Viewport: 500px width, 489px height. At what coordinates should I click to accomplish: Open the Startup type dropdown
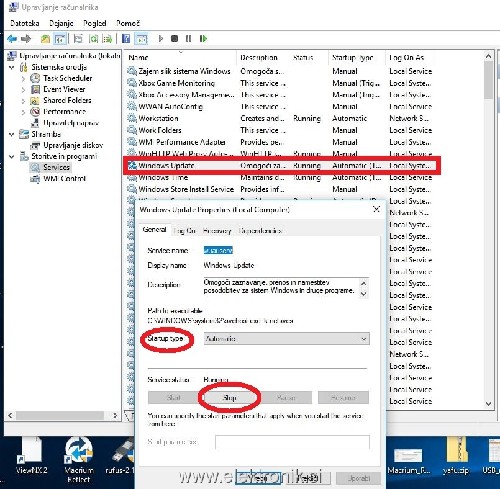pos(287,339)
